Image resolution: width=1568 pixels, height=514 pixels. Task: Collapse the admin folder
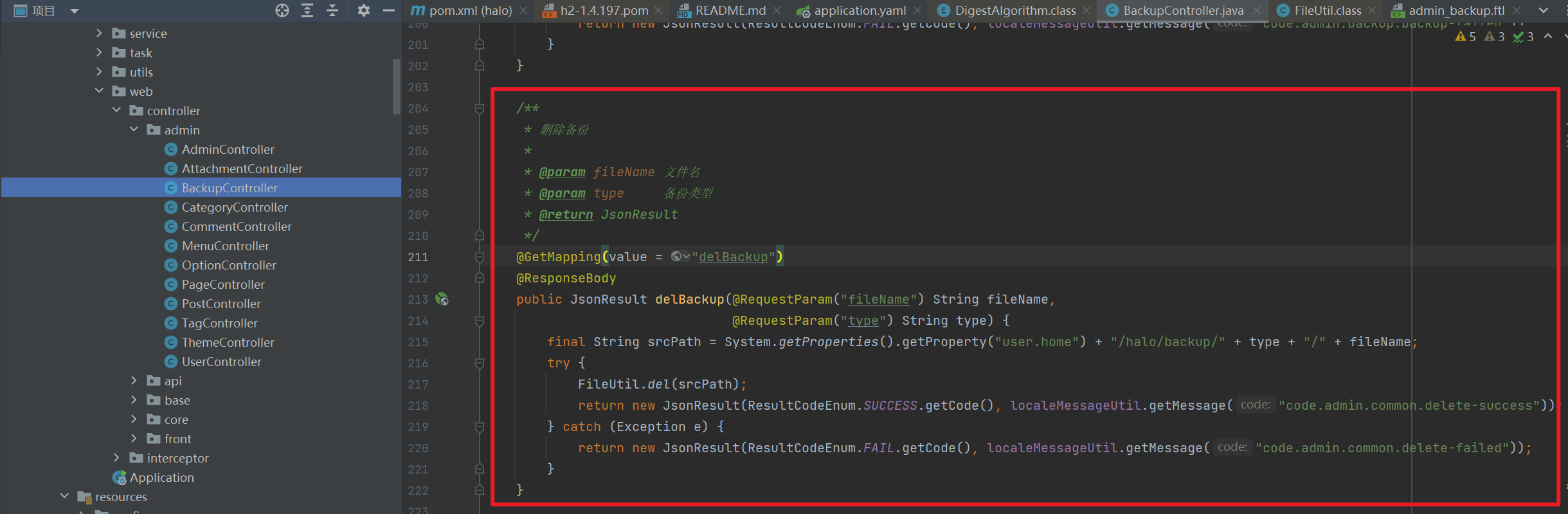[134, 130]
